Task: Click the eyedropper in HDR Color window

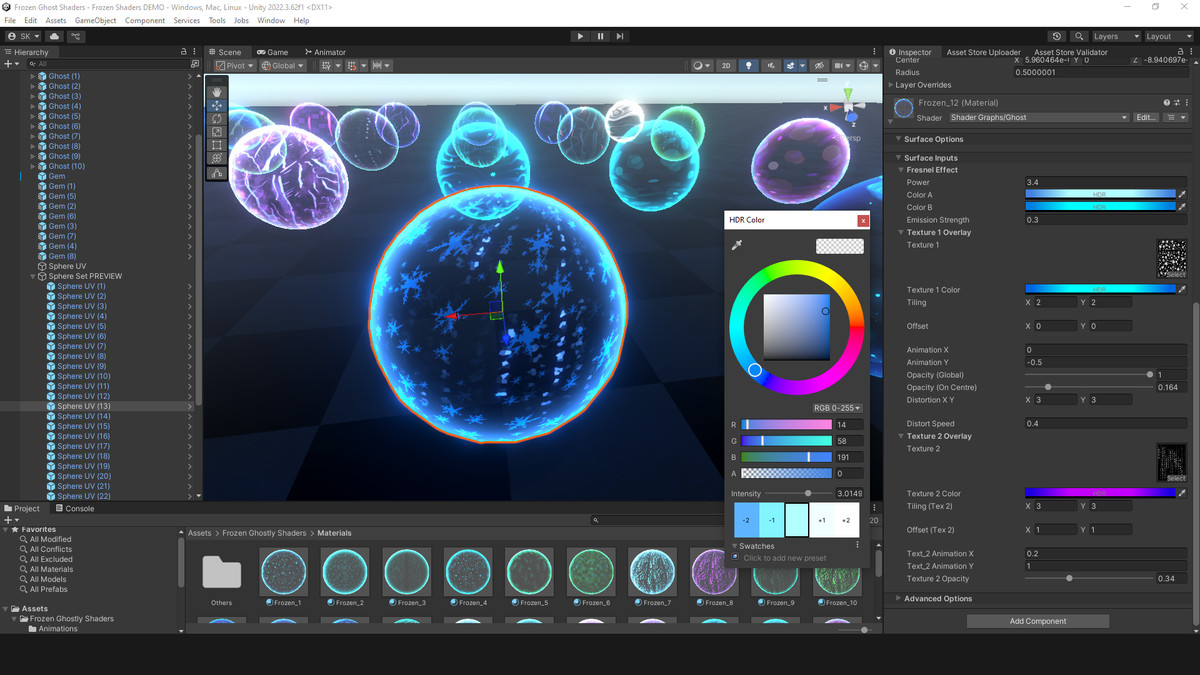Action: click(737, 245)
